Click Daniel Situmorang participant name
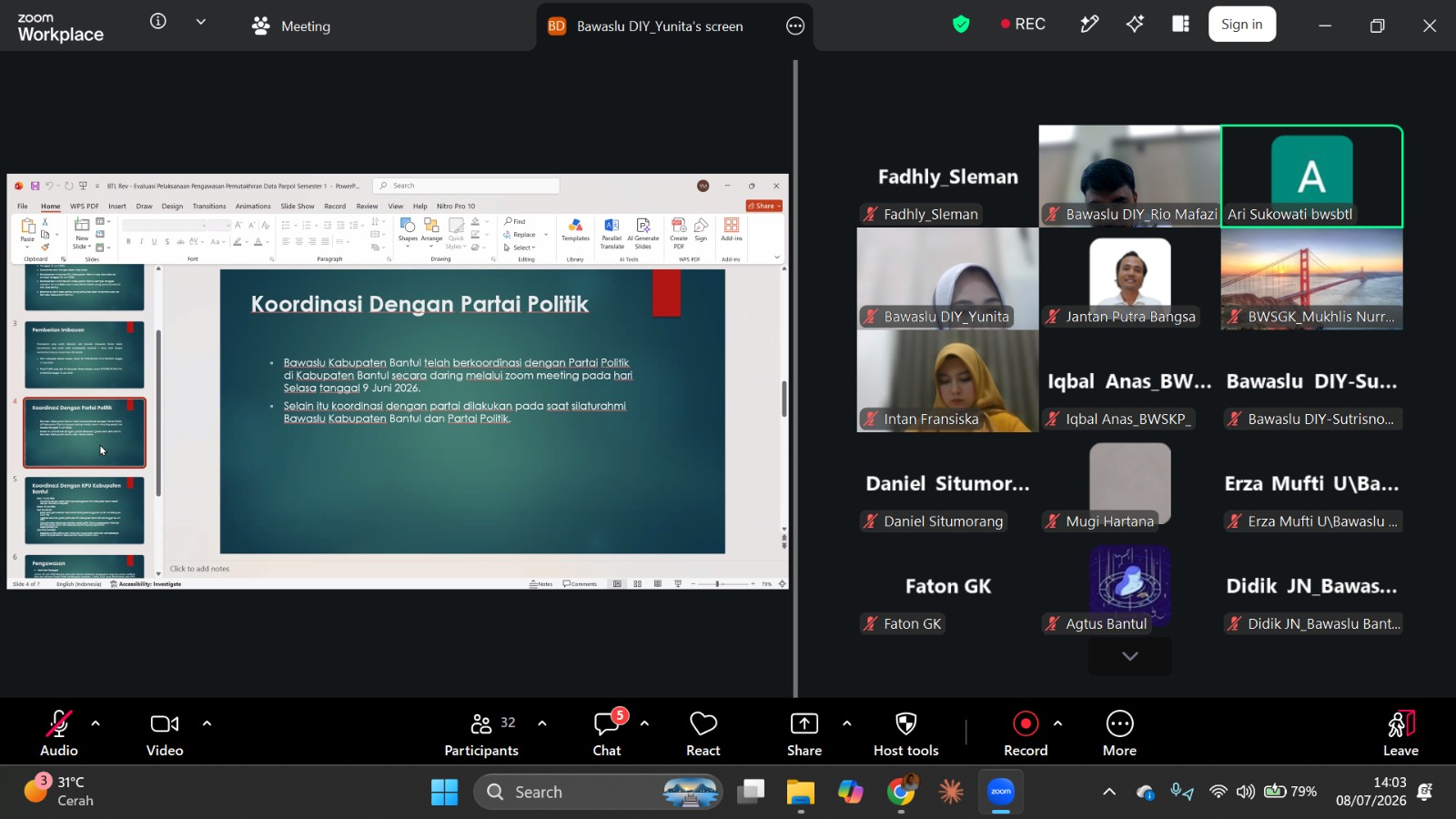 [944, 521]
